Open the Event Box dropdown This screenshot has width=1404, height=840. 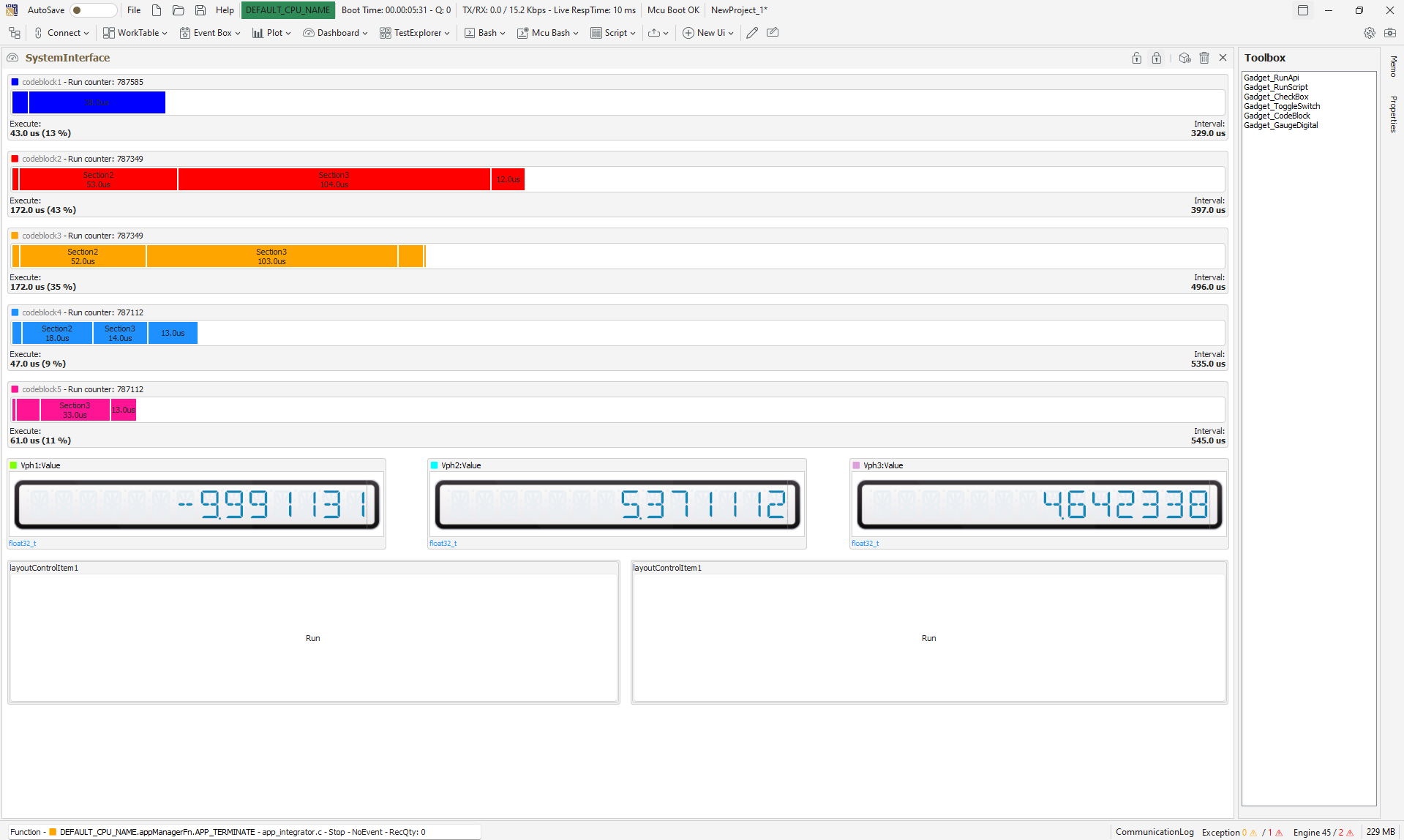[x=210, y=33]
